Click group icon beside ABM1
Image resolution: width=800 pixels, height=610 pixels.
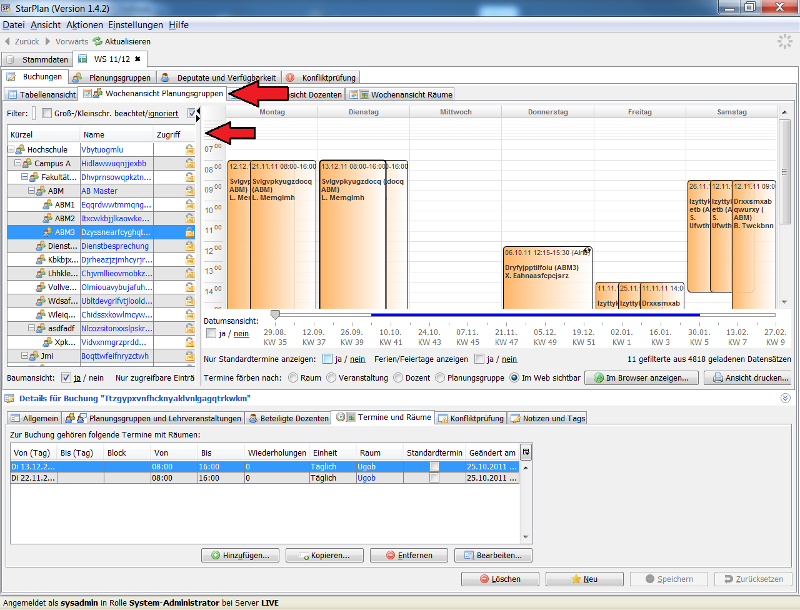(47, 205)
